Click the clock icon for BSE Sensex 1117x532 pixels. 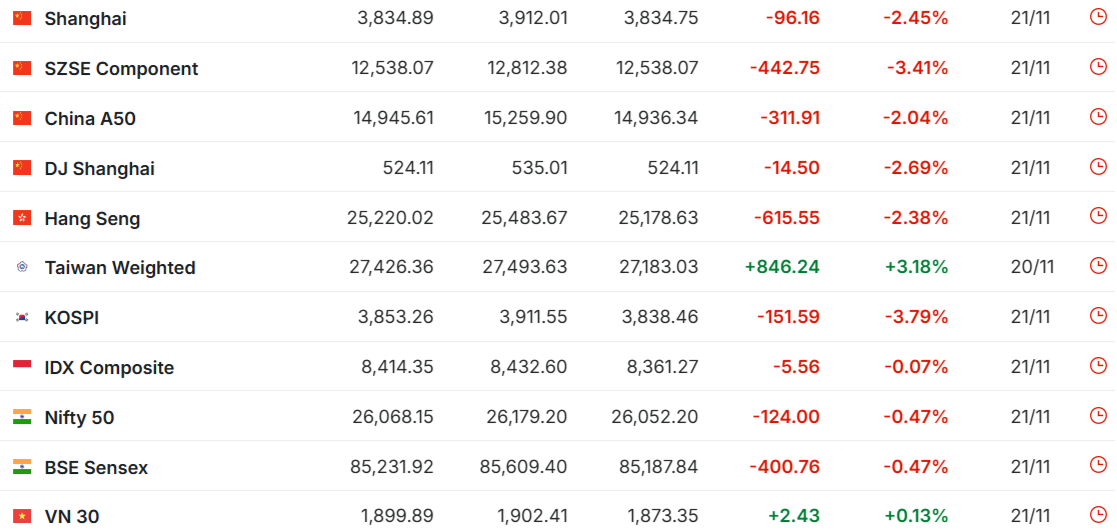pyautogui.click(x=1097, y=465)
